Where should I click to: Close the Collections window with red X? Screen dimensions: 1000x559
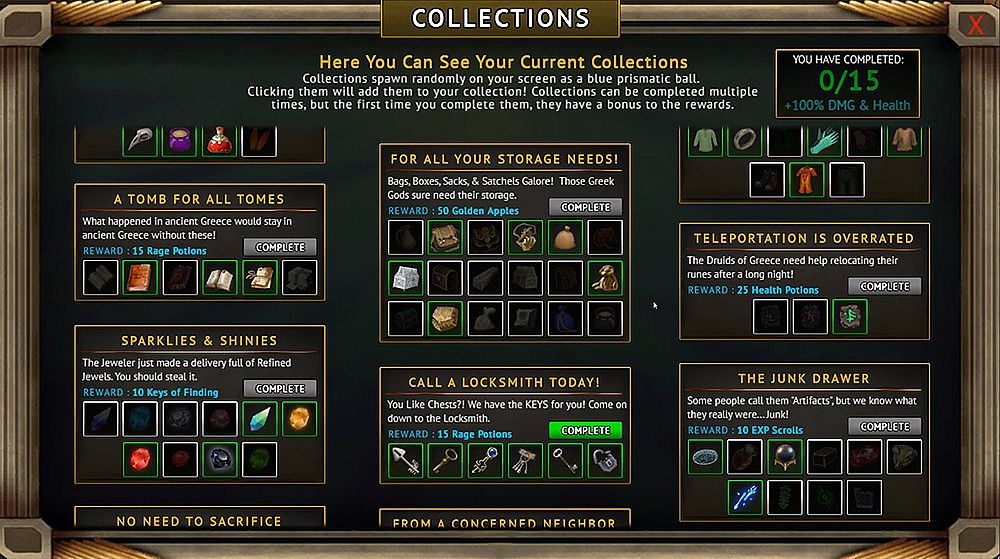click(975, 25)
